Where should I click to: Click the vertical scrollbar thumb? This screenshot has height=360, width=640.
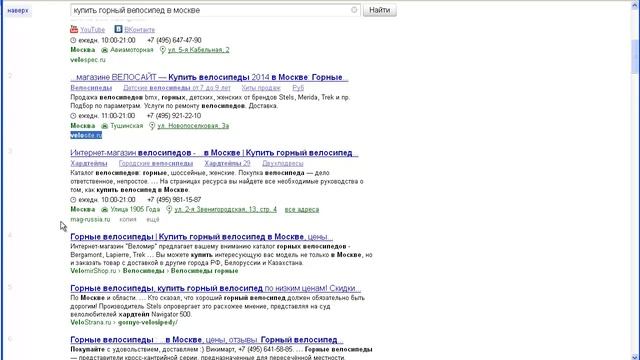(635, 56)
